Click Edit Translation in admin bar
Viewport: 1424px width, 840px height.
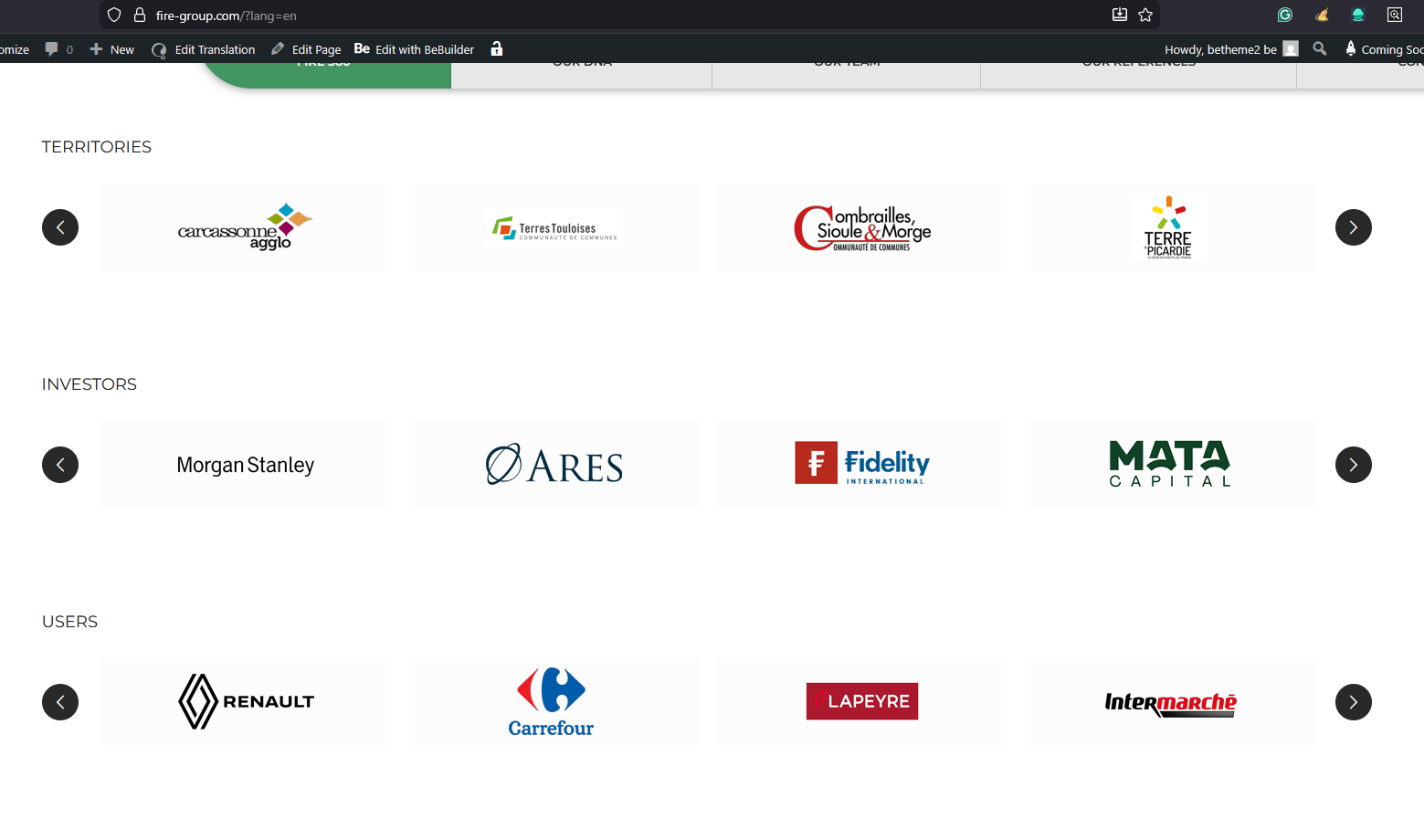click(x=204, y=49)
